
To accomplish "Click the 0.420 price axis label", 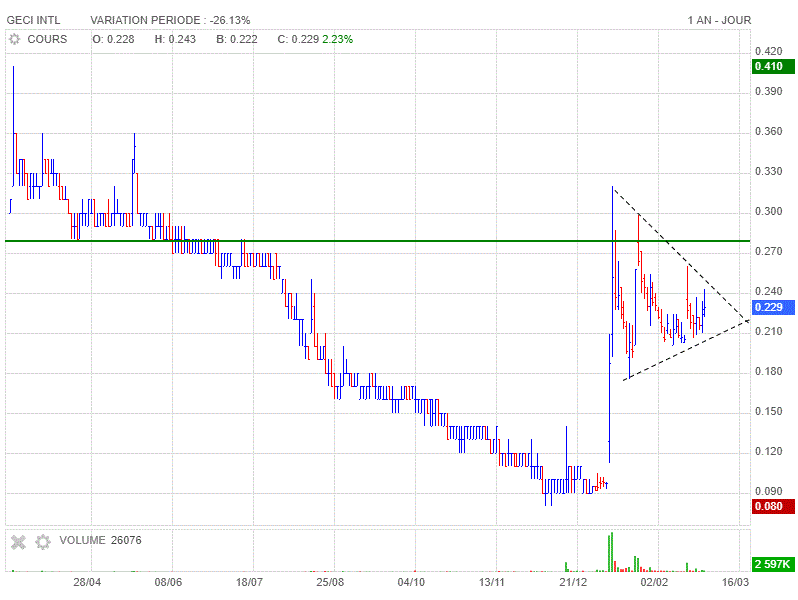I will click(x=768, y=51).
